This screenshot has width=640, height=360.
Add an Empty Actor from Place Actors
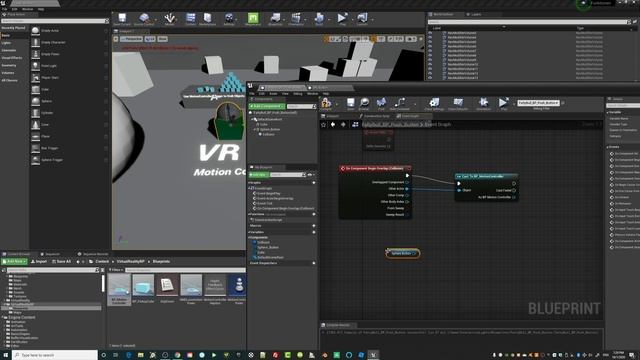[x=69, y=31]
